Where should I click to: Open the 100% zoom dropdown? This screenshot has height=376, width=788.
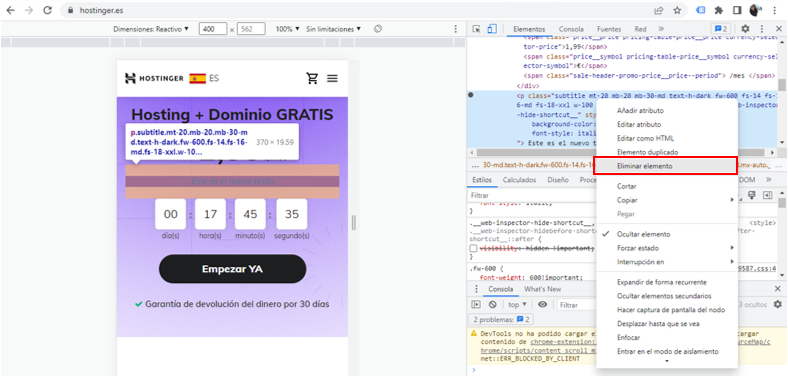click(x=287, y=29)
